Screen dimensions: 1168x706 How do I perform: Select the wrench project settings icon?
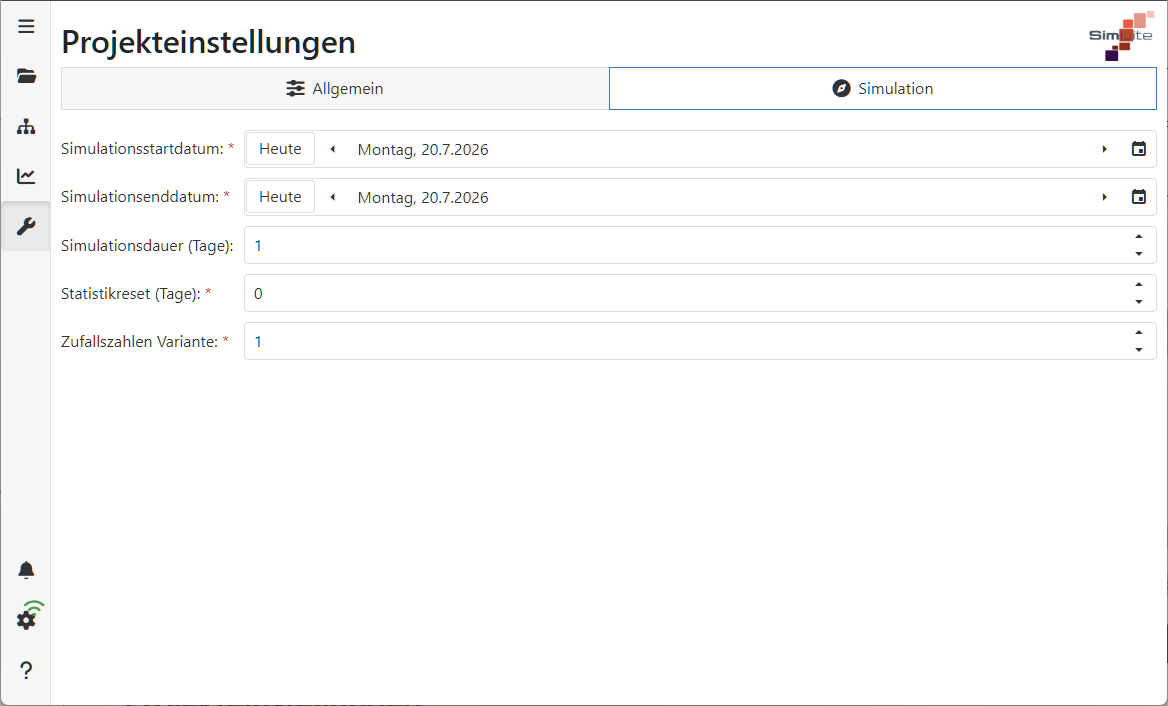tap(26, 226)
